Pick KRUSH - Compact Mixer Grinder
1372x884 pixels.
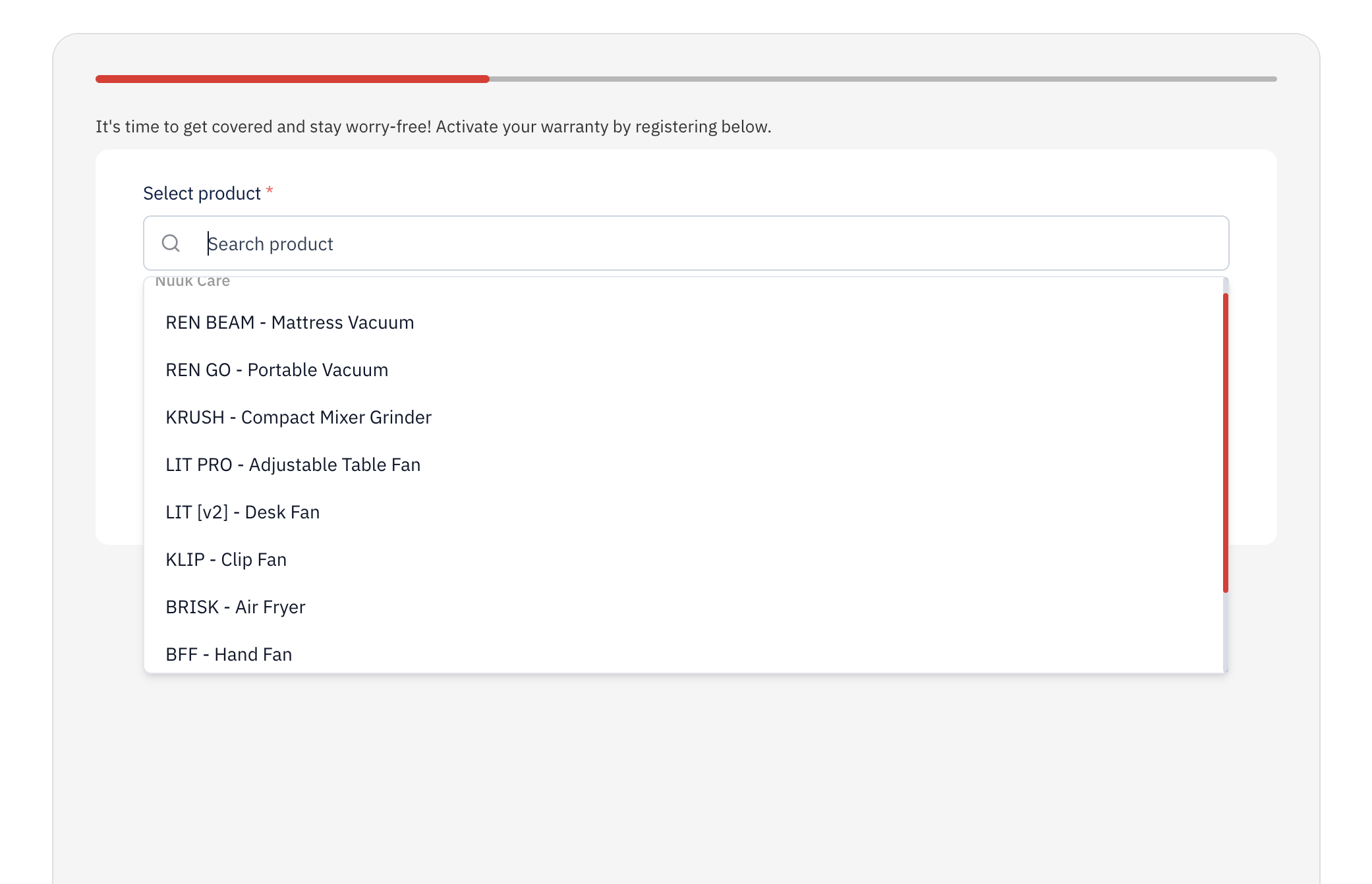point(683,417)
